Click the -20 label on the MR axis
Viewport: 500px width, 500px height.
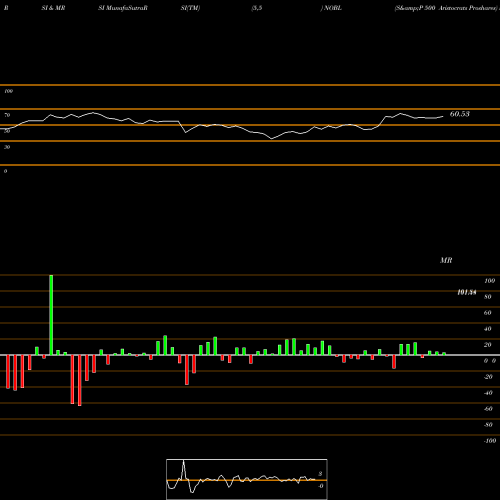[x=488, y=377]
